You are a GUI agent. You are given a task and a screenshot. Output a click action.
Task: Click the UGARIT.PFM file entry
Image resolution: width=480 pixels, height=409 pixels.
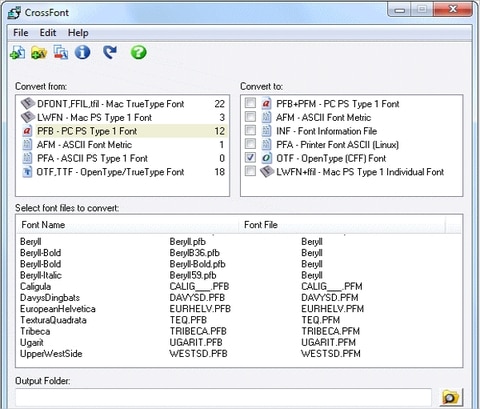pos(328,342)
